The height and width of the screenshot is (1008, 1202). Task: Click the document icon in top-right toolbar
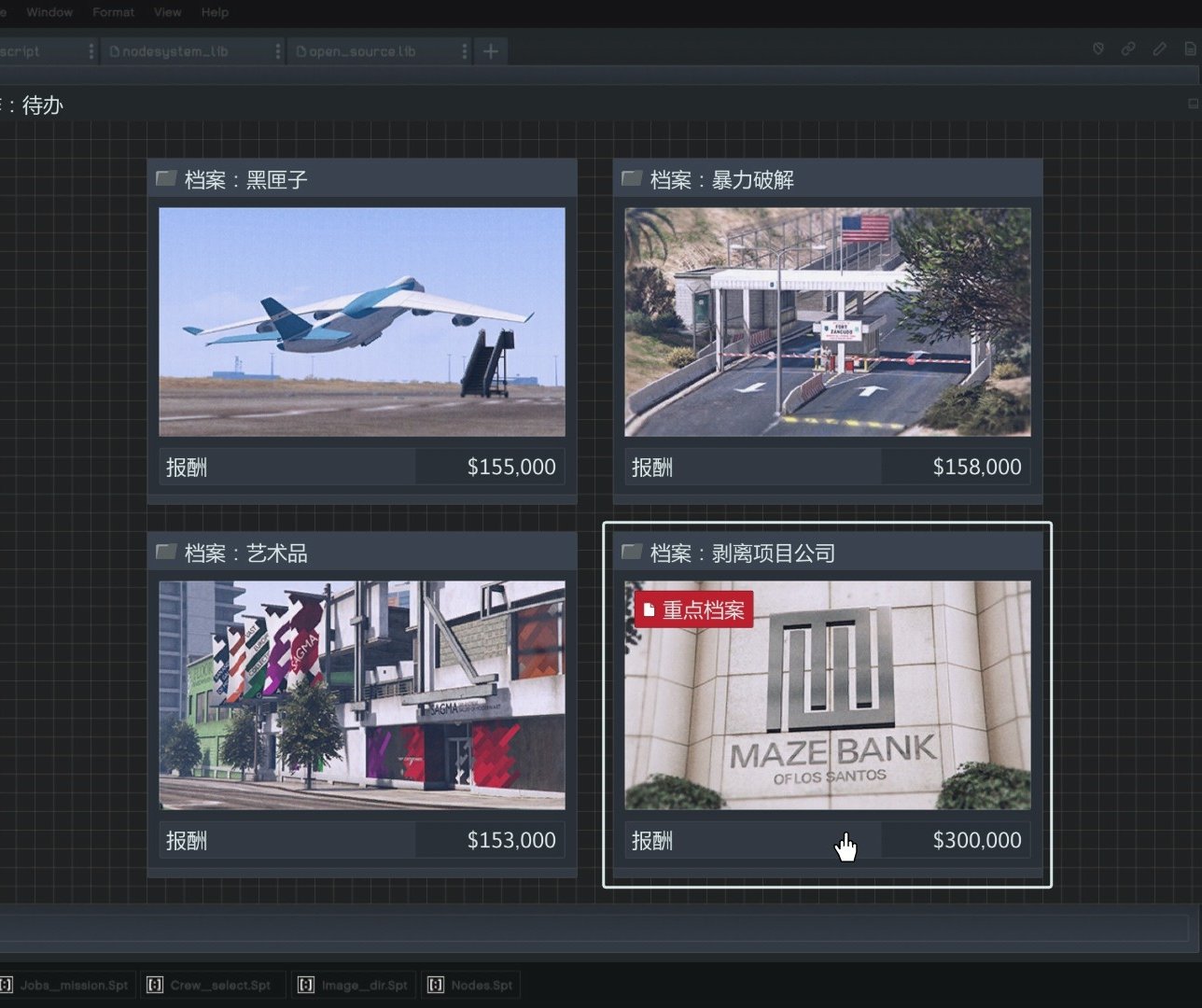[1190, 49]
